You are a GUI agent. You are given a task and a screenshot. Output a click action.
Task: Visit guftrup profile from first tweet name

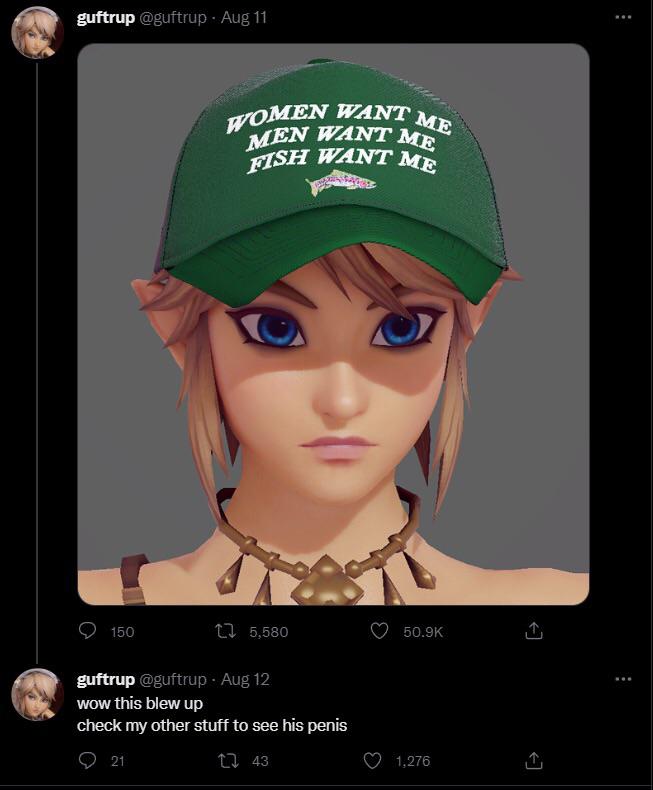tap(106, 18)
